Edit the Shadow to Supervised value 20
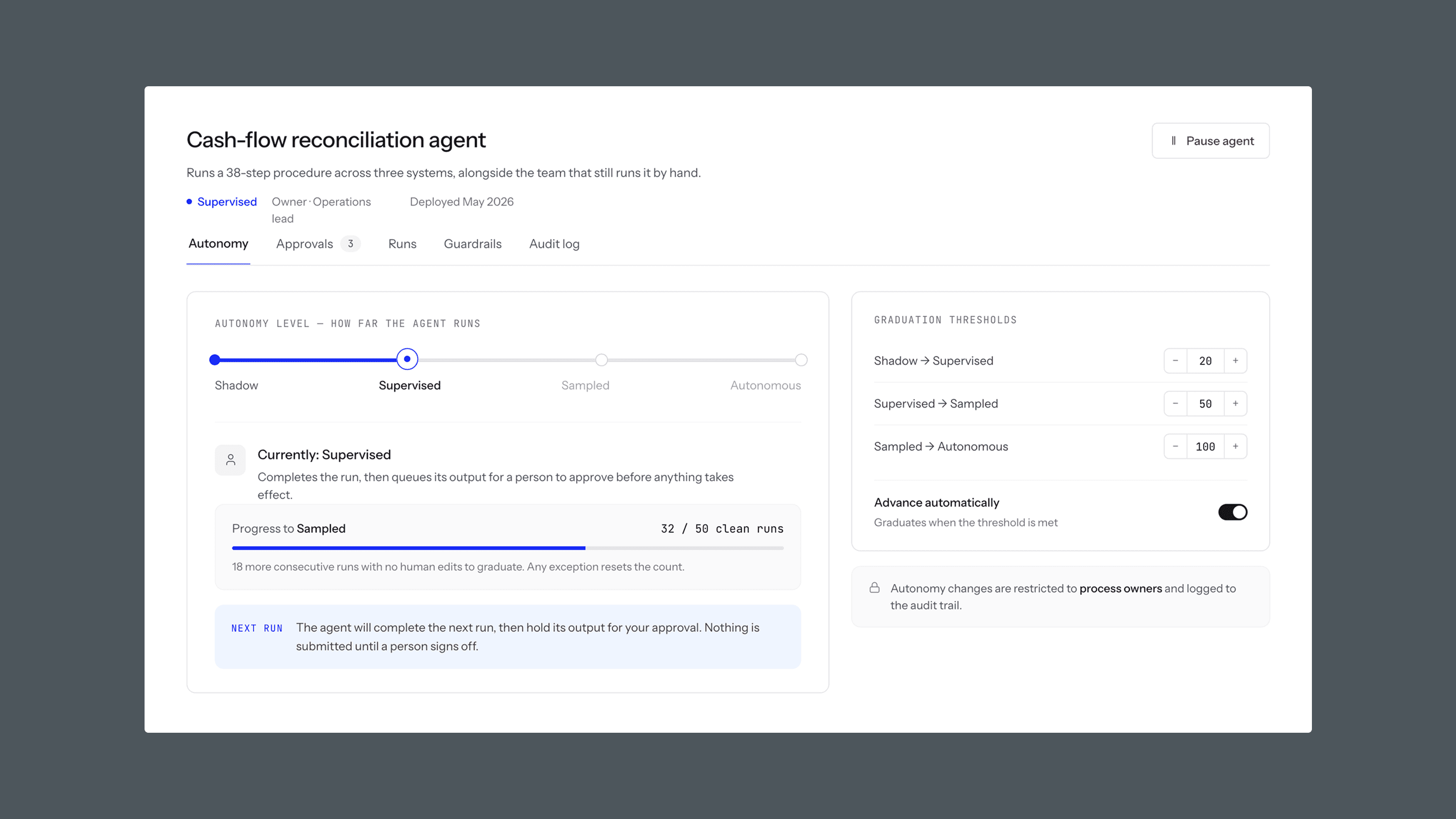Image resolution: width=1456 pixels, height=819 pixels. (1205, 361)
